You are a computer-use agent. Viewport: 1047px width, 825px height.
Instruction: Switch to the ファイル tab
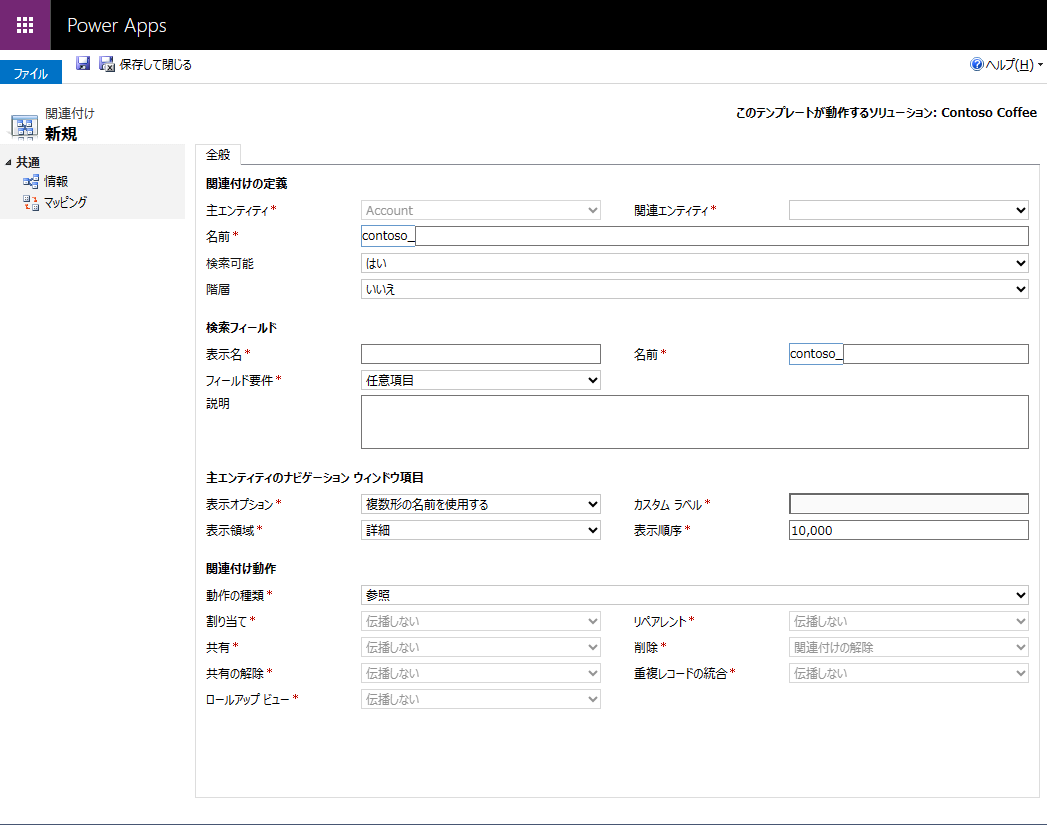coord(30,72)
